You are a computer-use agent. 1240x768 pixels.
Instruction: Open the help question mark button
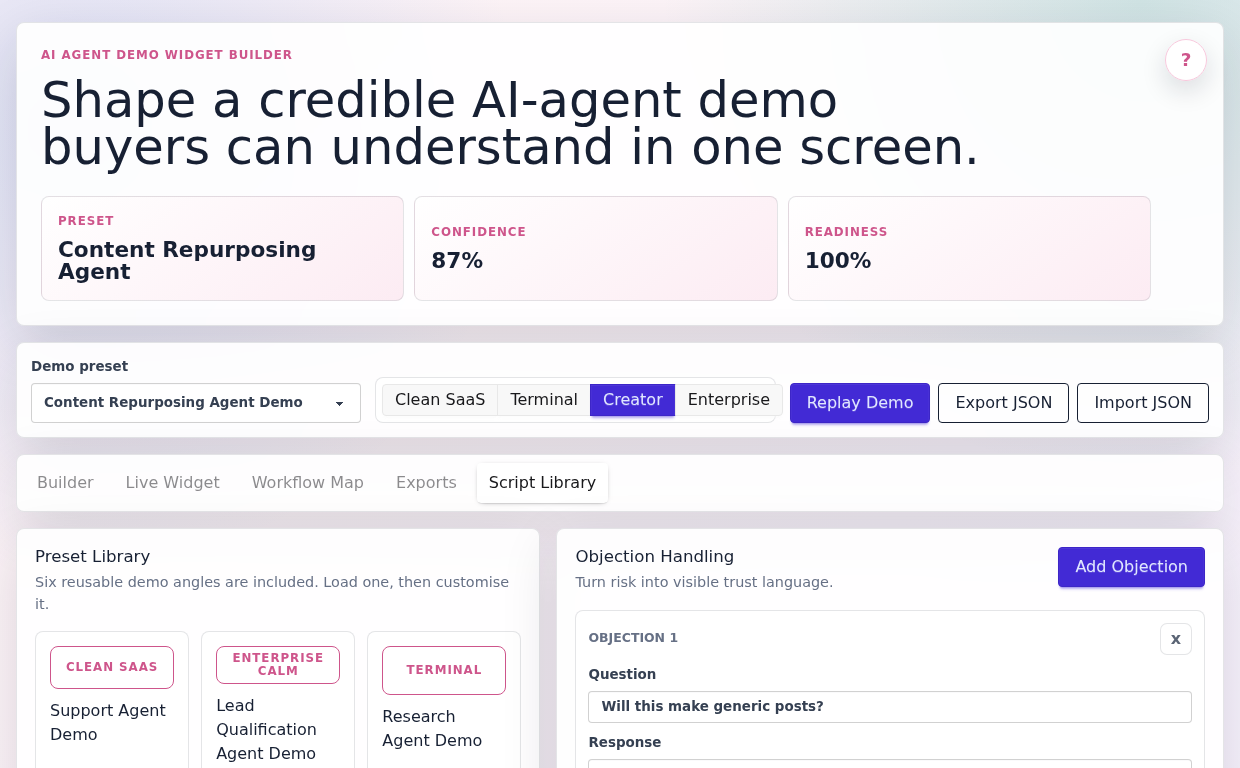pyautogui.click(x=1186, y=60)
